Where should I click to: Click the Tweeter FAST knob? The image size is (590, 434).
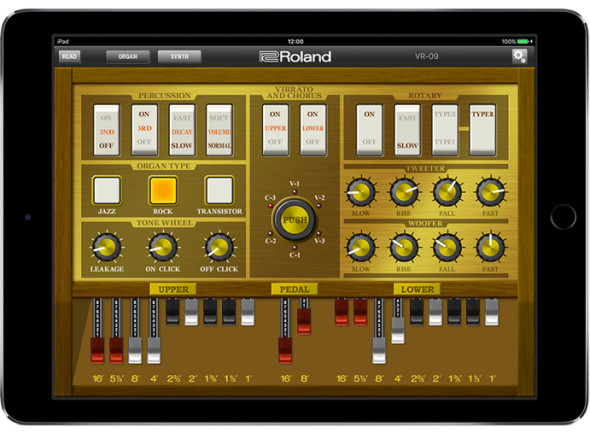[490, 192]
